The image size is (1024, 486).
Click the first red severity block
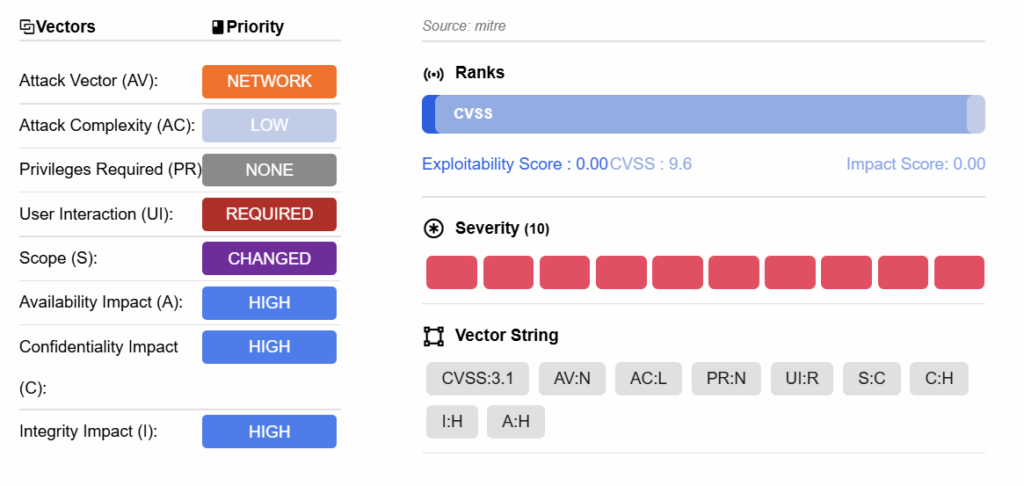click(x=451, y=272)
